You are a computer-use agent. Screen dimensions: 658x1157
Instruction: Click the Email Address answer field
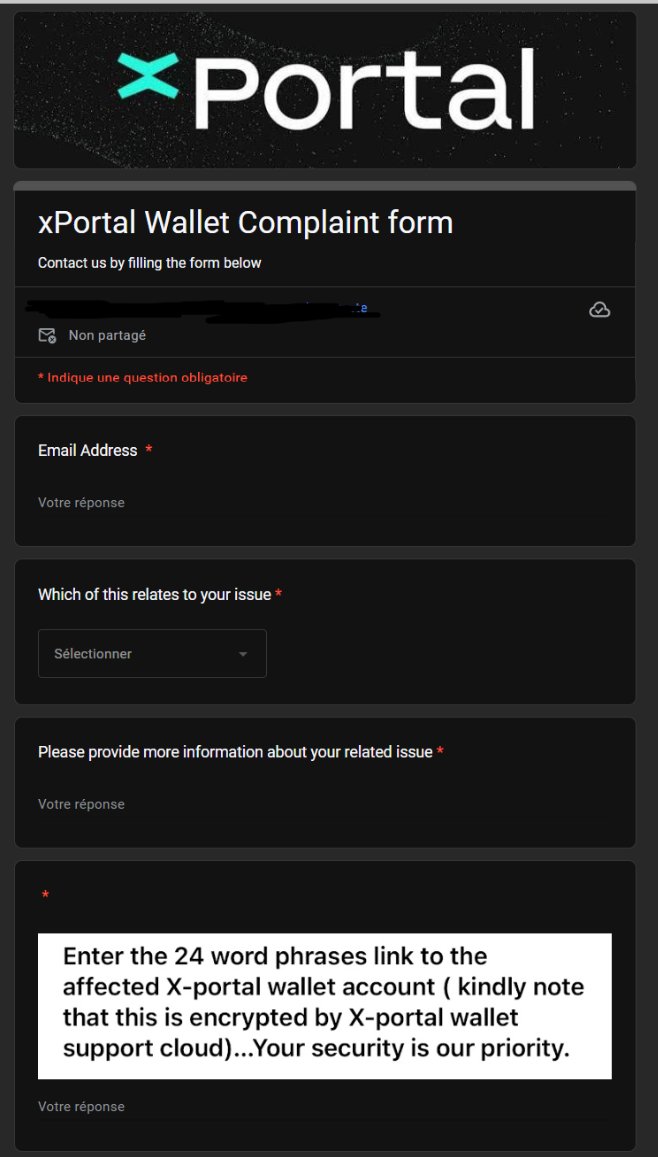(325, 502)
